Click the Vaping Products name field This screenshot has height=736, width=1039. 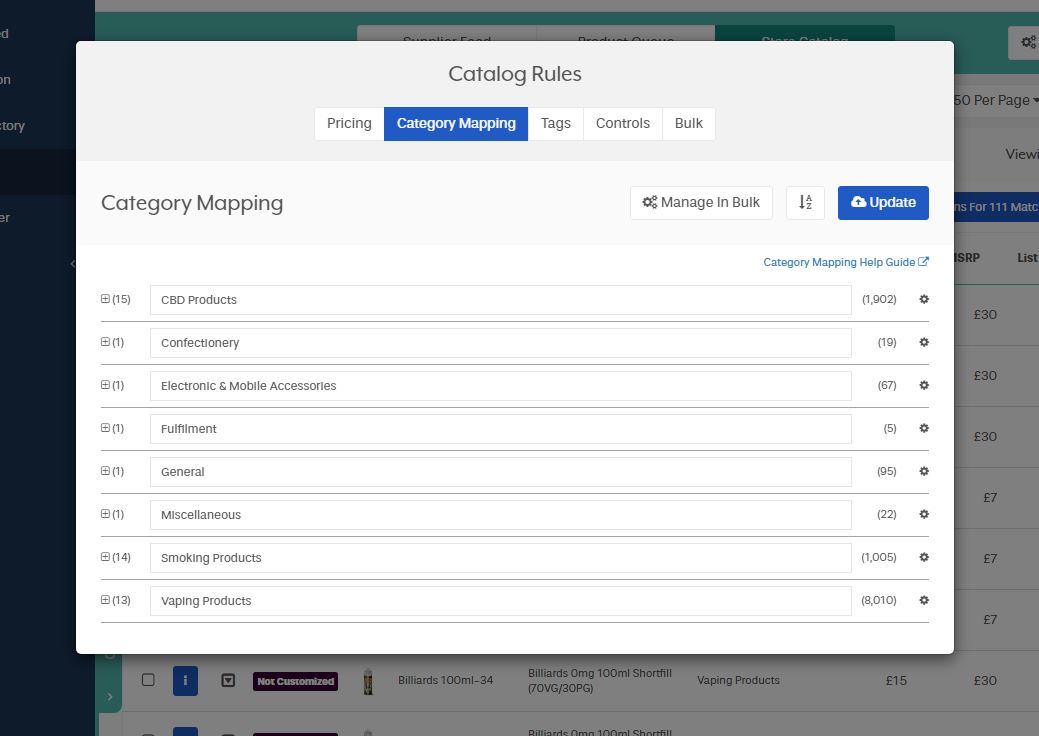coord(501,602)
